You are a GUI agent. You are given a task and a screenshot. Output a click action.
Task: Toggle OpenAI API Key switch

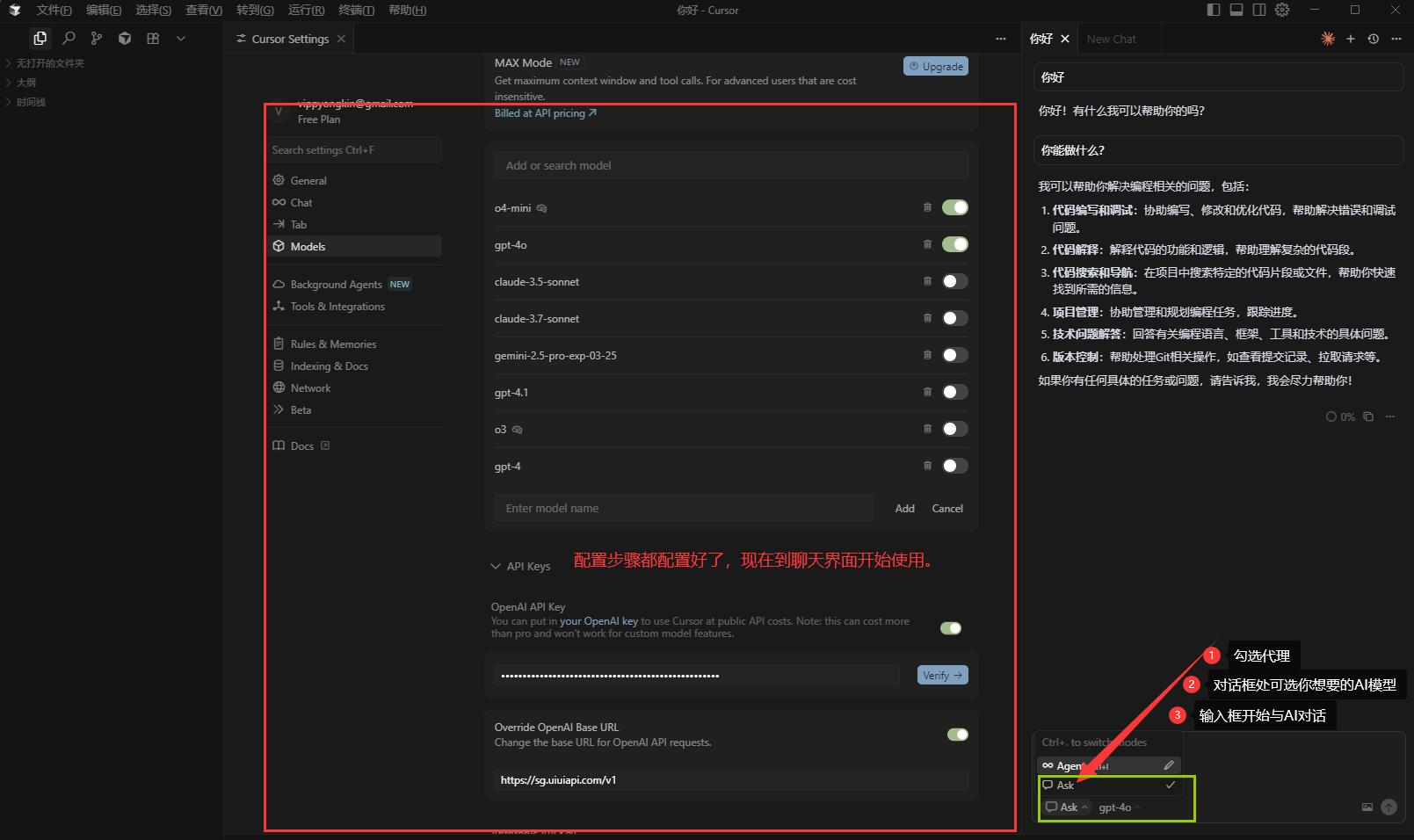pos(951,627)
